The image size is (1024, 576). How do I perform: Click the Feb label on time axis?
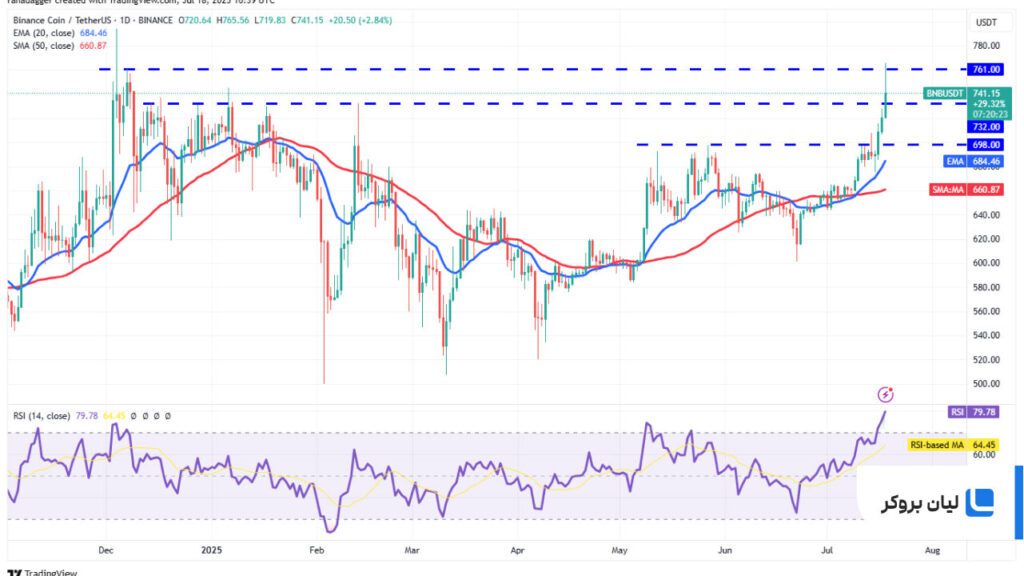317,551
